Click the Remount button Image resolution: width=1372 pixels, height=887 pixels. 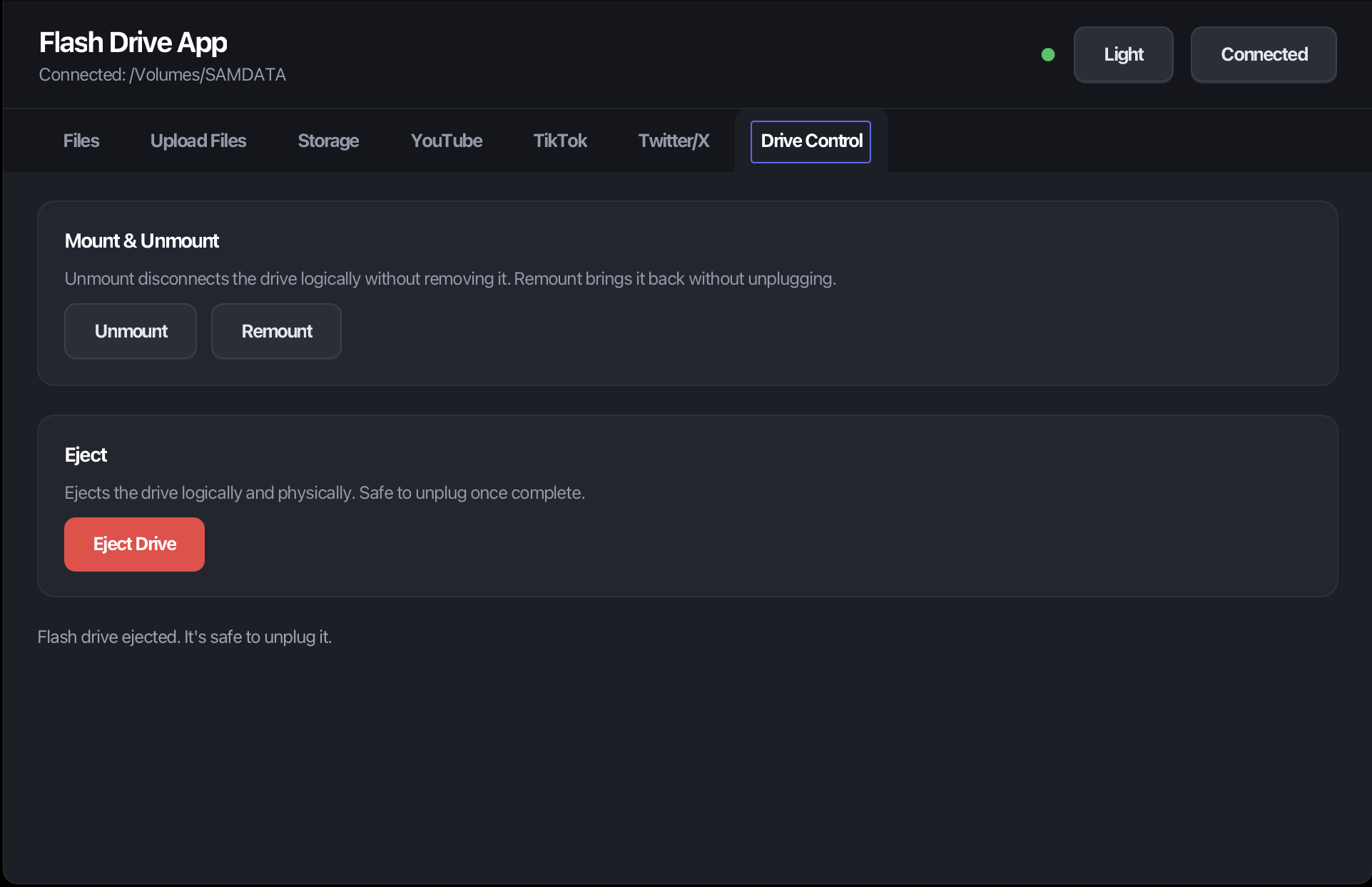[276, 331]
